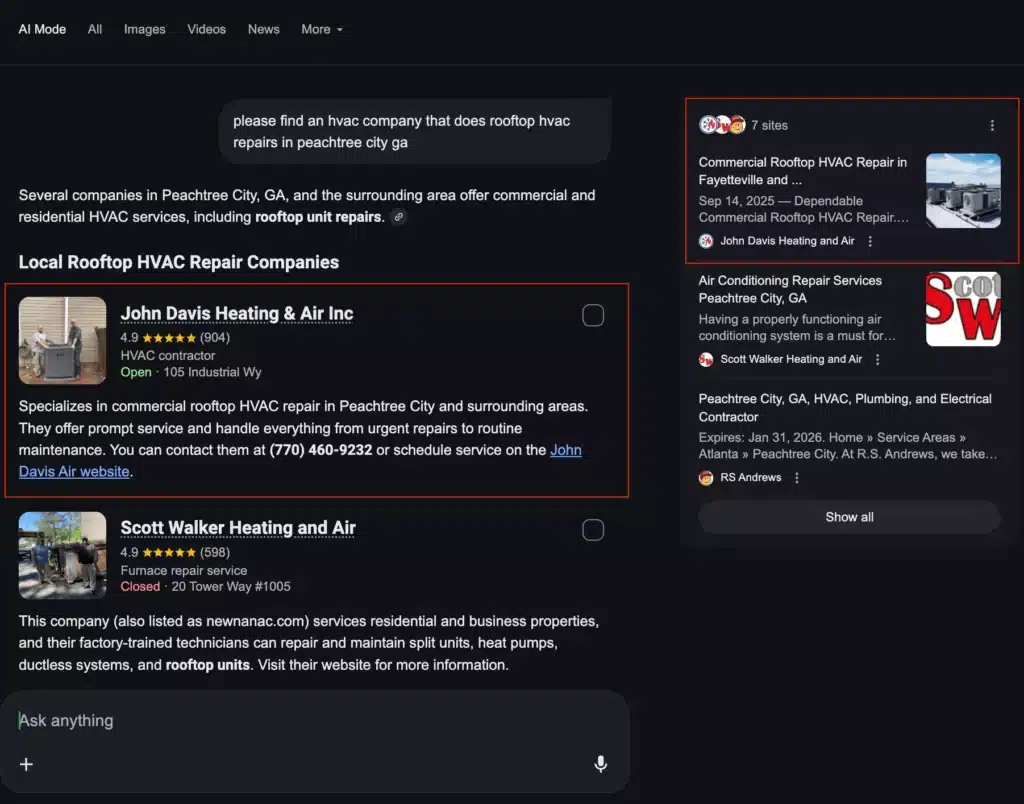Switch to the News tab

pos(264,29)
